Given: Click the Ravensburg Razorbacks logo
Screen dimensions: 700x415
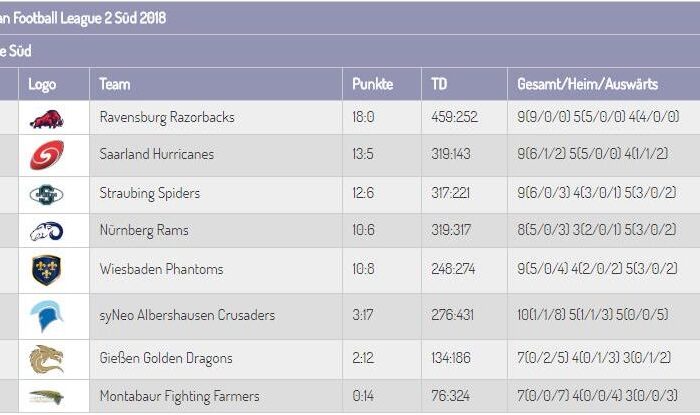Looking at the screenshot, I should (46, 119).
